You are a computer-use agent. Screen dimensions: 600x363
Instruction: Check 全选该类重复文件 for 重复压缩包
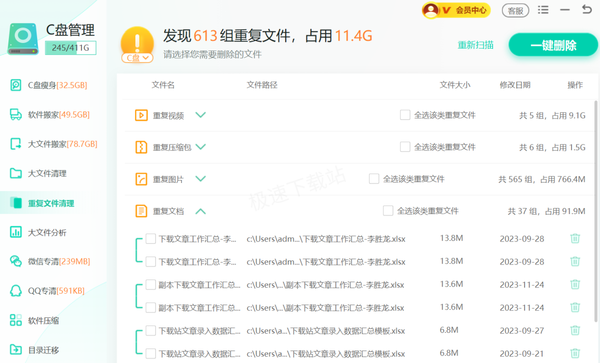405,147
